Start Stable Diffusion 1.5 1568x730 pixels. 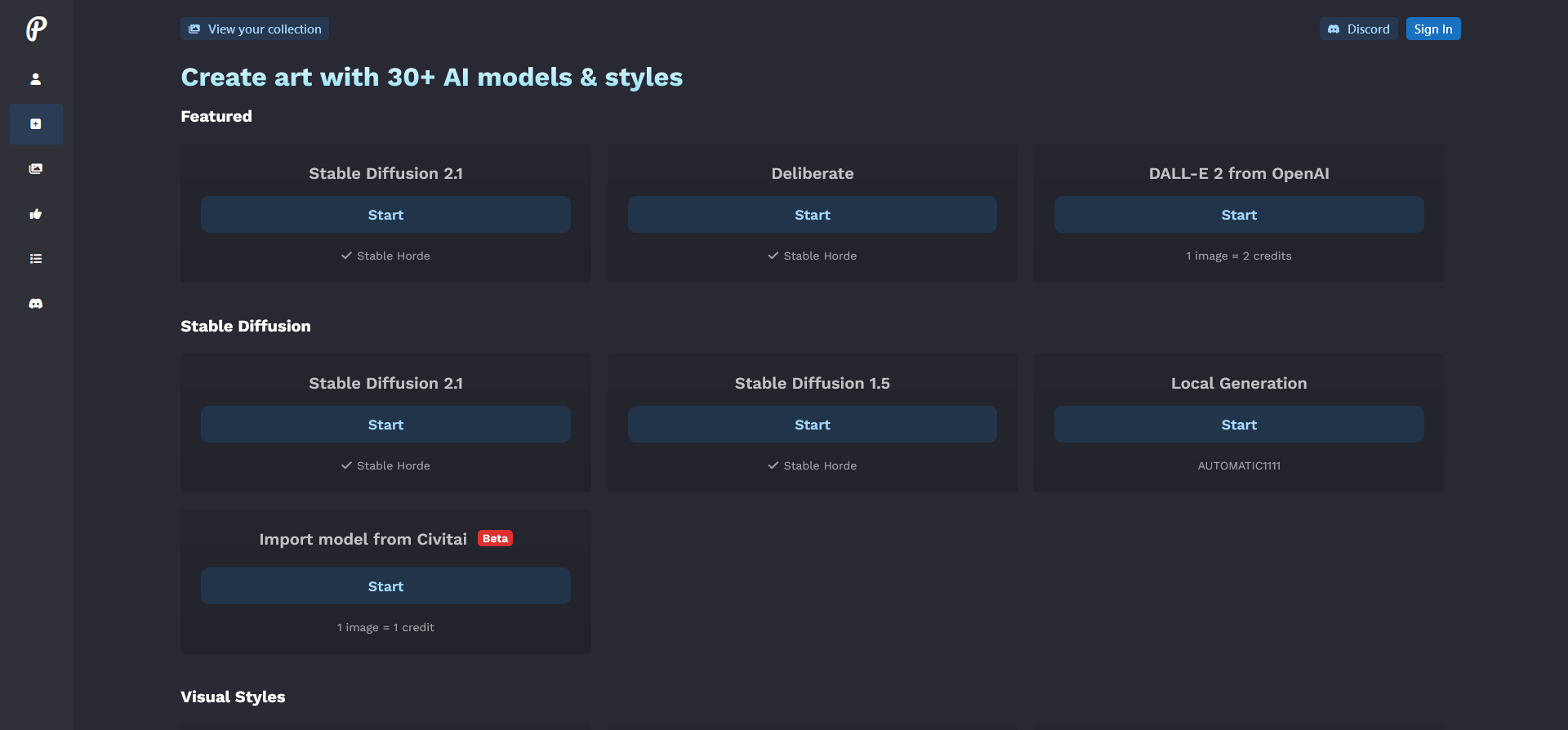812,425
